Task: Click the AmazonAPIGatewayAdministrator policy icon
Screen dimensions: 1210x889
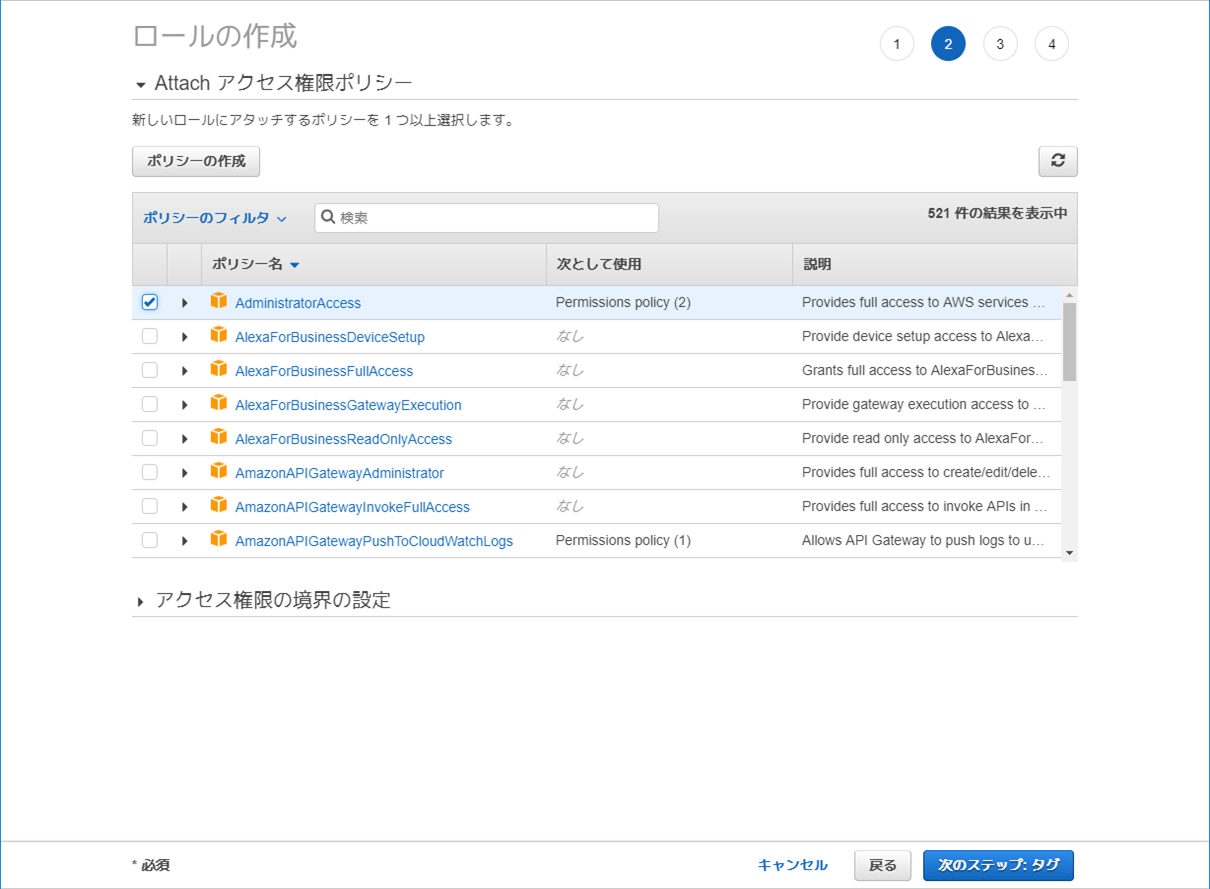Action: 219,472
